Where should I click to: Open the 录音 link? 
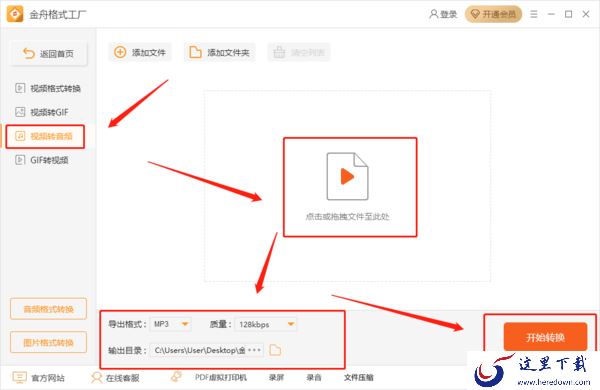click(314, 378)
